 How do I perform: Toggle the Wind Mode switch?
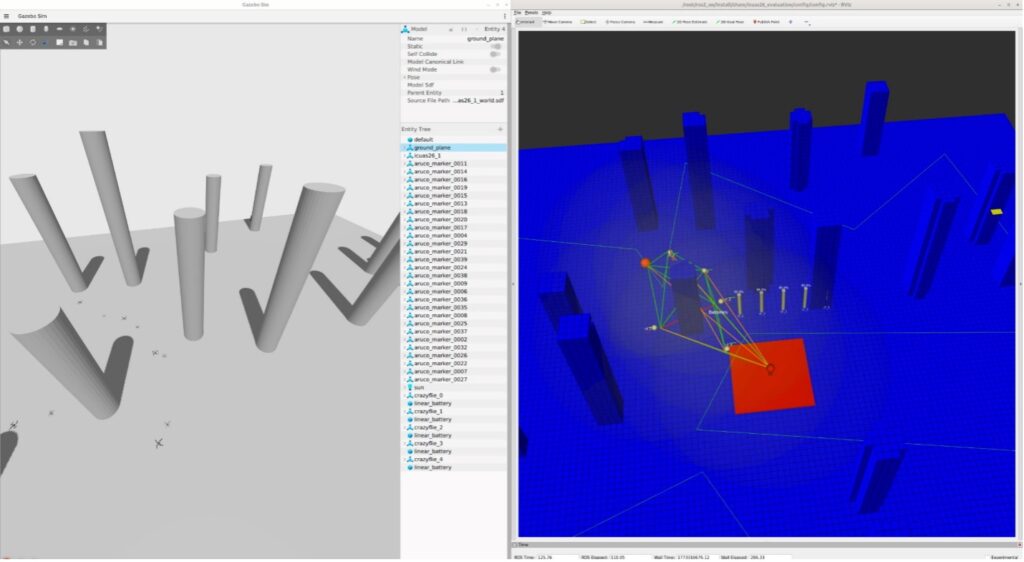pos(495,69)
